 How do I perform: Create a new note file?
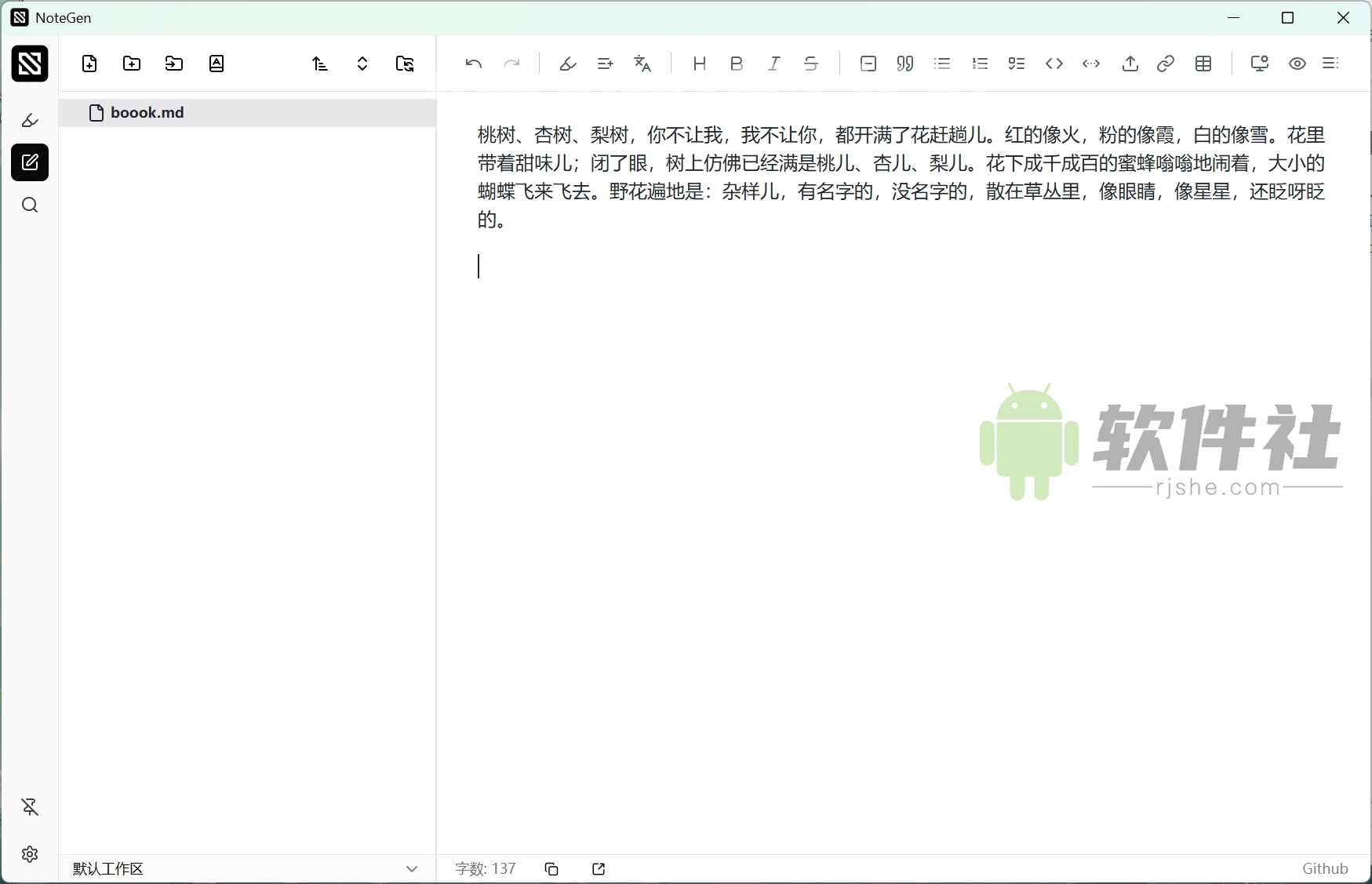coord(89,64)
